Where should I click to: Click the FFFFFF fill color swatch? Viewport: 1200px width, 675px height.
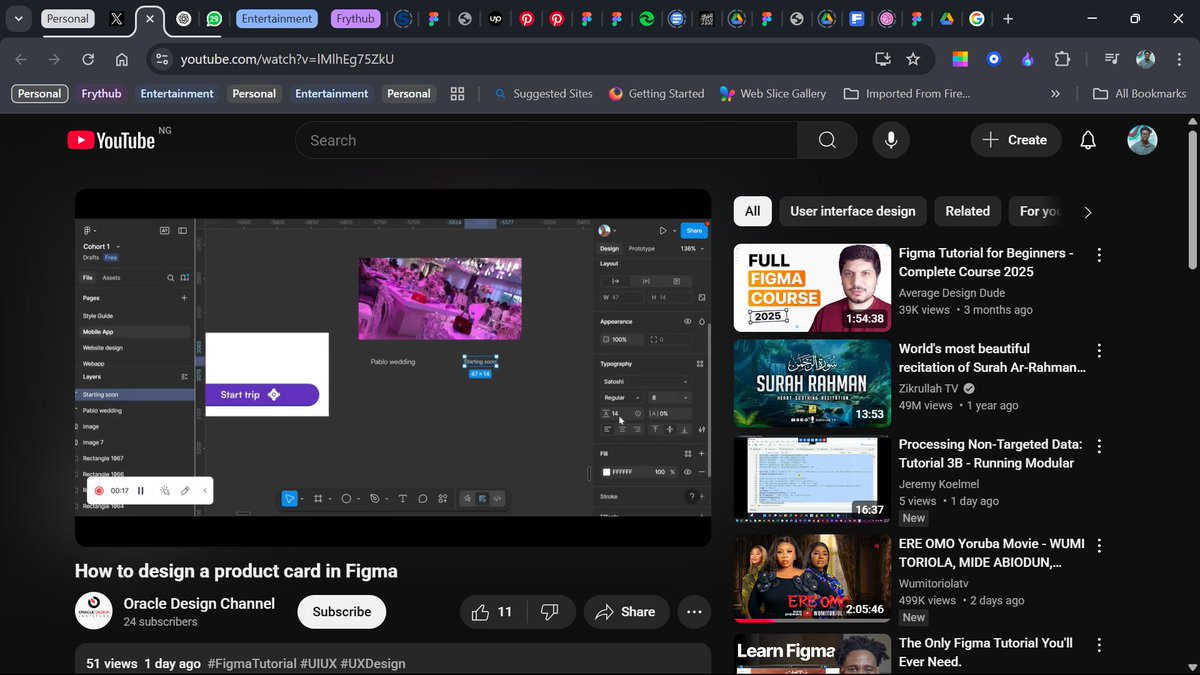pos(606,472)
